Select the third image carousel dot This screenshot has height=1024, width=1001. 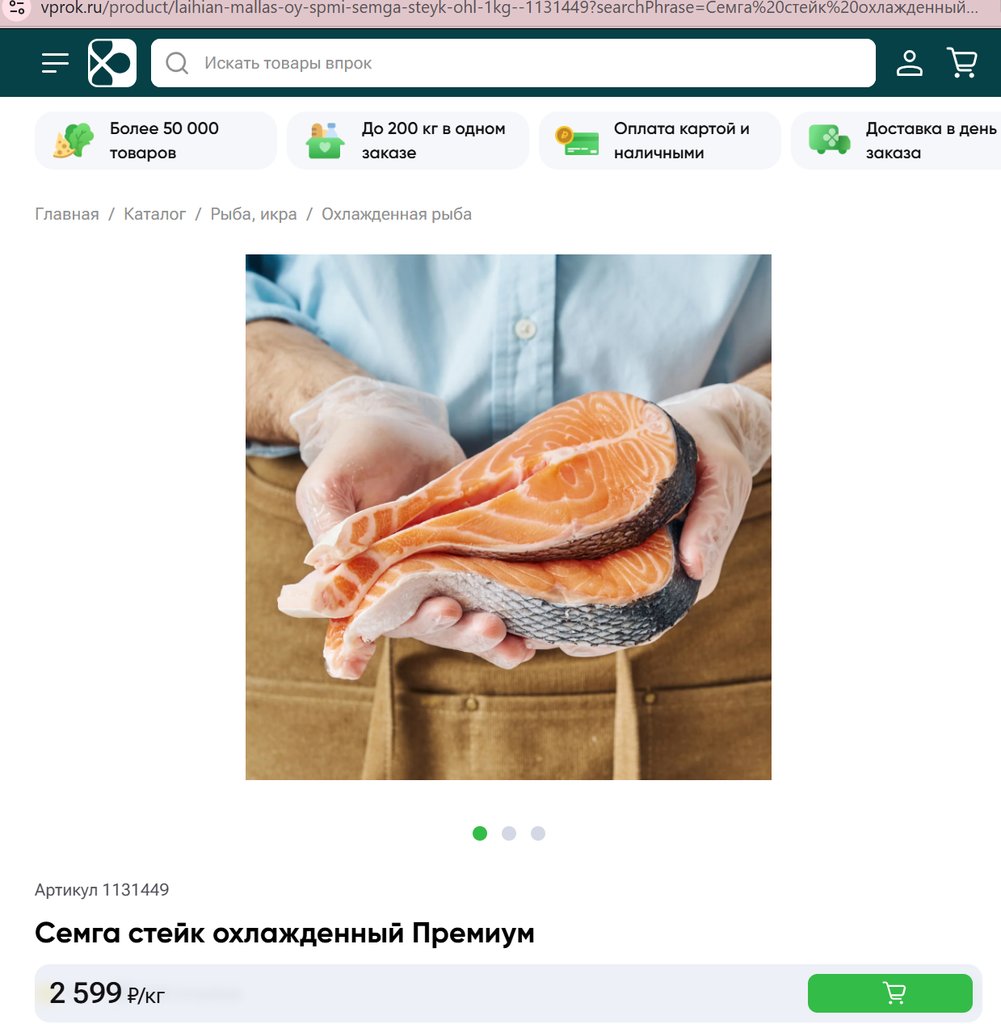[x=538, y=833]
